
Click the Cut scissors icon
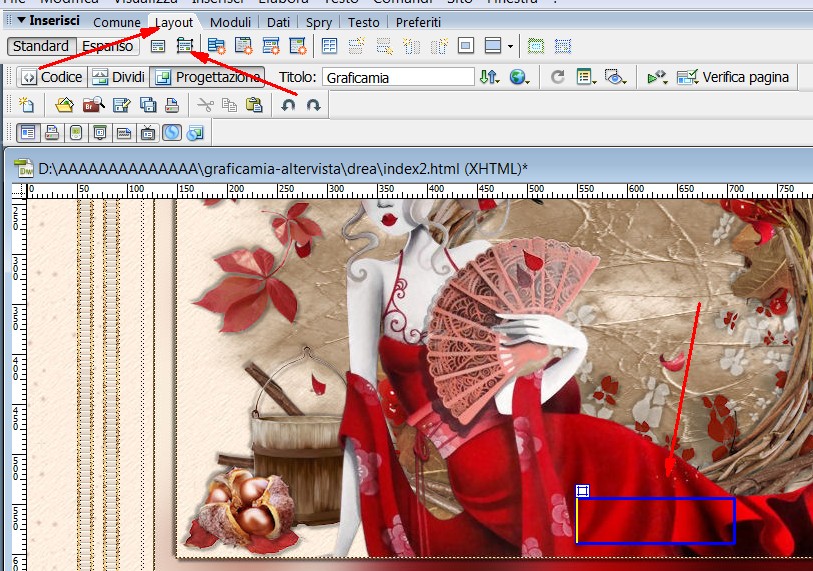click(206, 105)
